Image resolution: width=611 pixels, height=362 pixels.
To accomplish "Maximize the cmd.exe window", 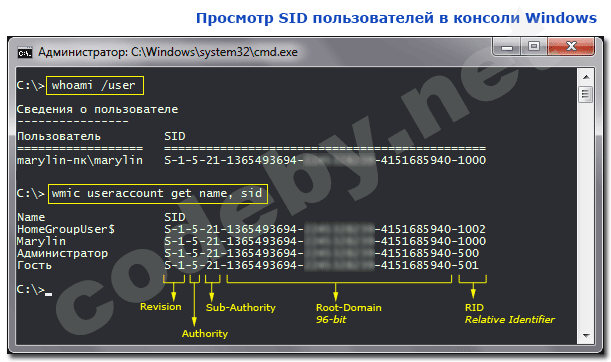I will point(534,47).
